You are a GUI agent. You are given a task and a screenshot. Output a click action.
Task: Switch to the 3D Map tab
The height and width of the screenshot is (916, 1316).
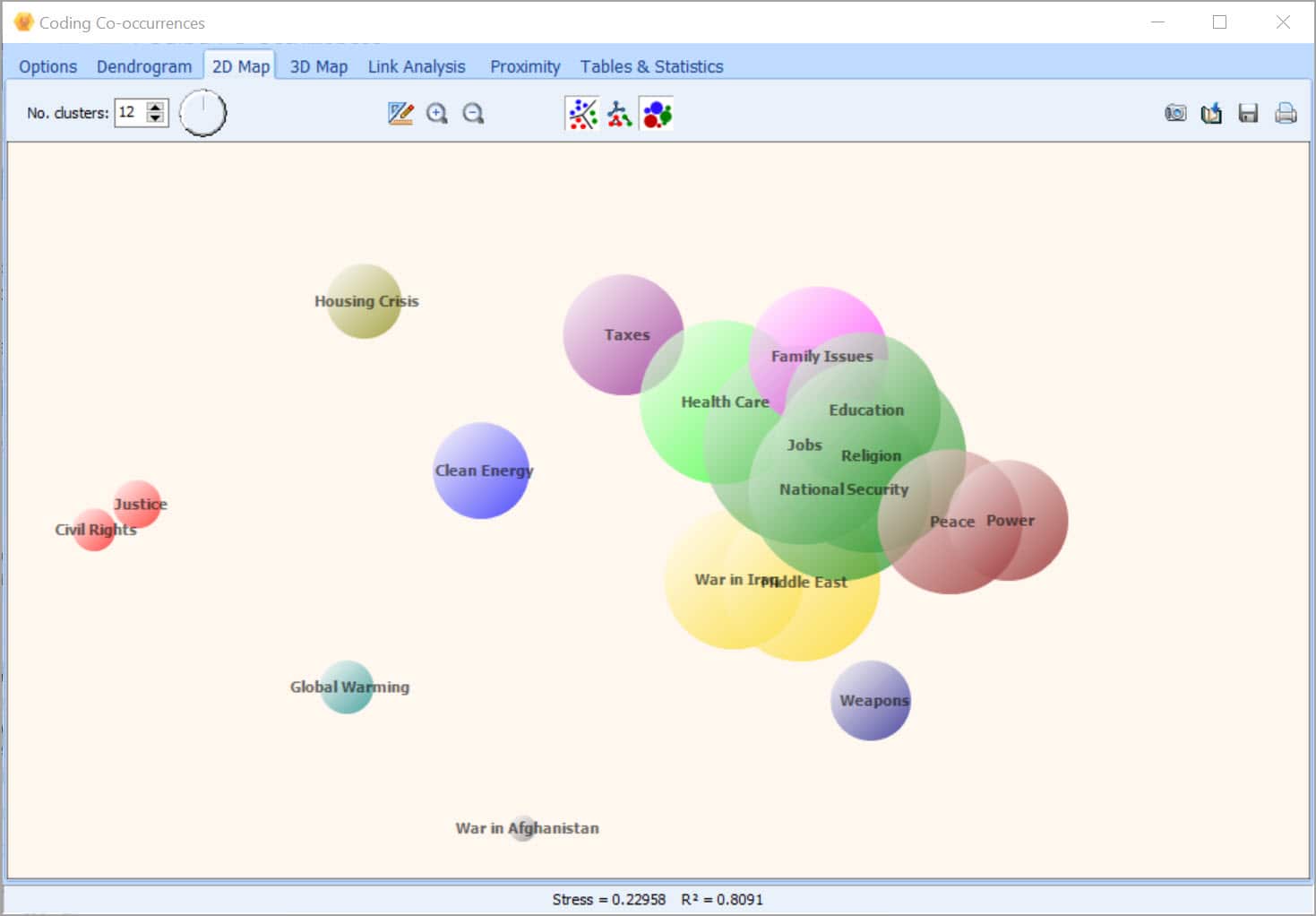coord(318,66)
